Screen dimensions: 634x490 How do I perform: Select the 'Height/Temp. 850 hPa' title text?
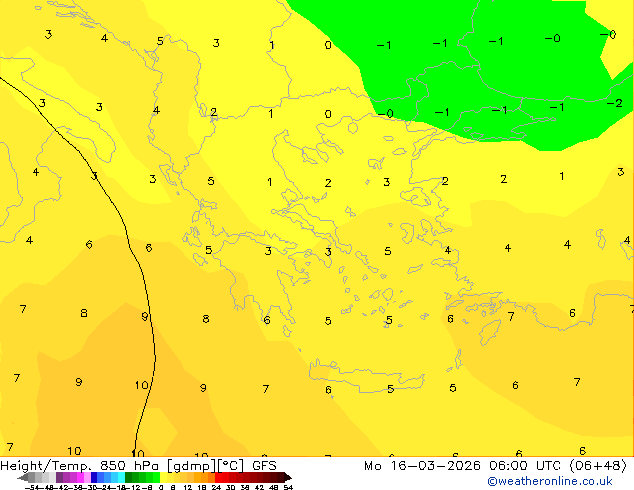(78, 466)
